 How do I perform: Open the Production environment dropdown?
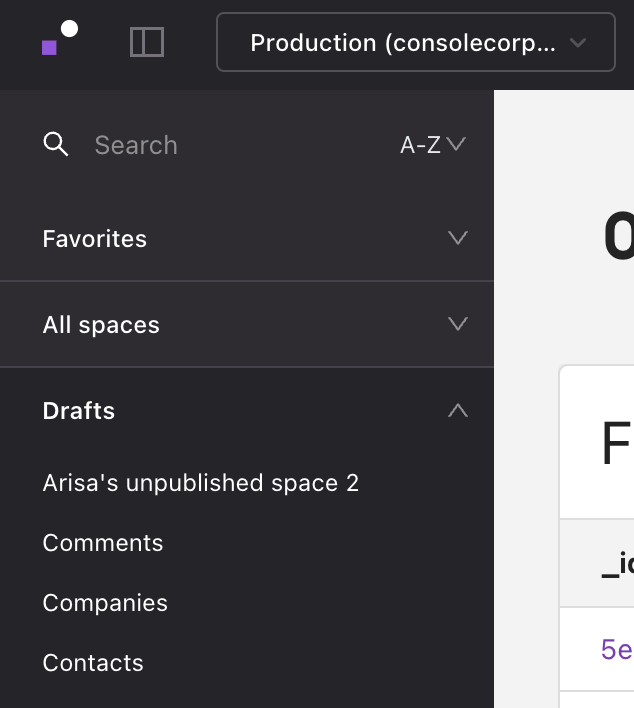coord(403,43)
